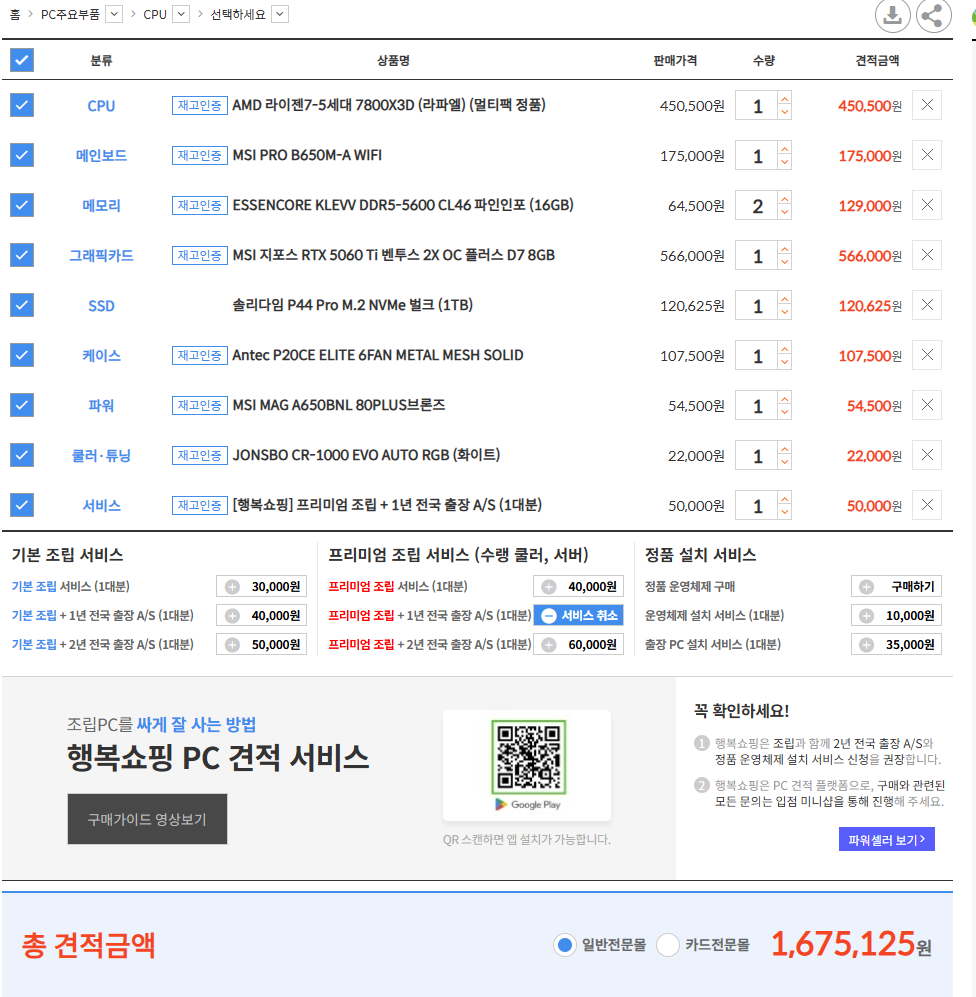
Task: Click product name 솔리다임 P44 Pro M.2 NVMe
Action: click(x=353, y=305)
